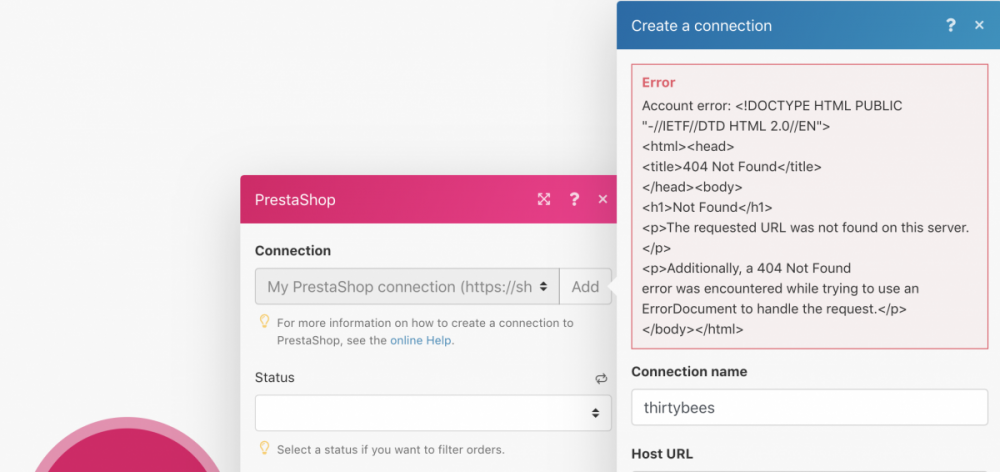Viewport: 1000px width, 472px height.
Task: Open the Status dropdown
Action: [x=433, y=413]
